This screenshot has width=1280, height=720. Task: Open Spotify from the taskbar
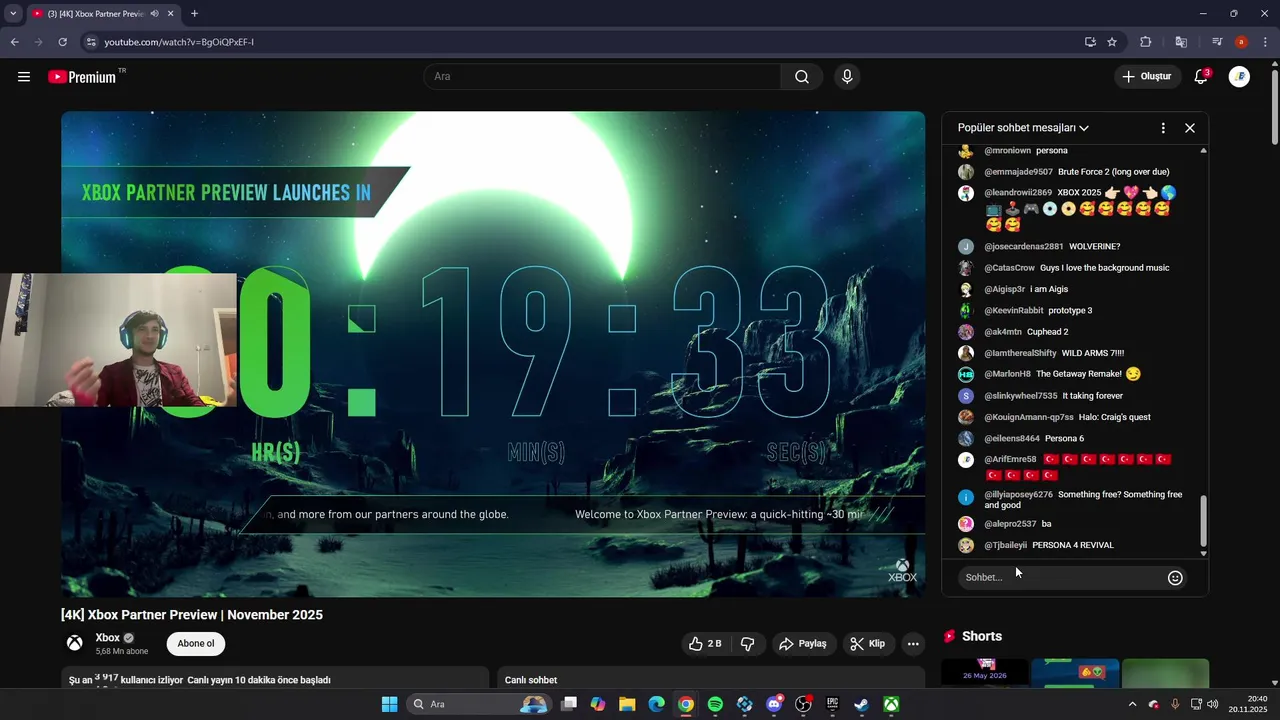click(715, 704)
